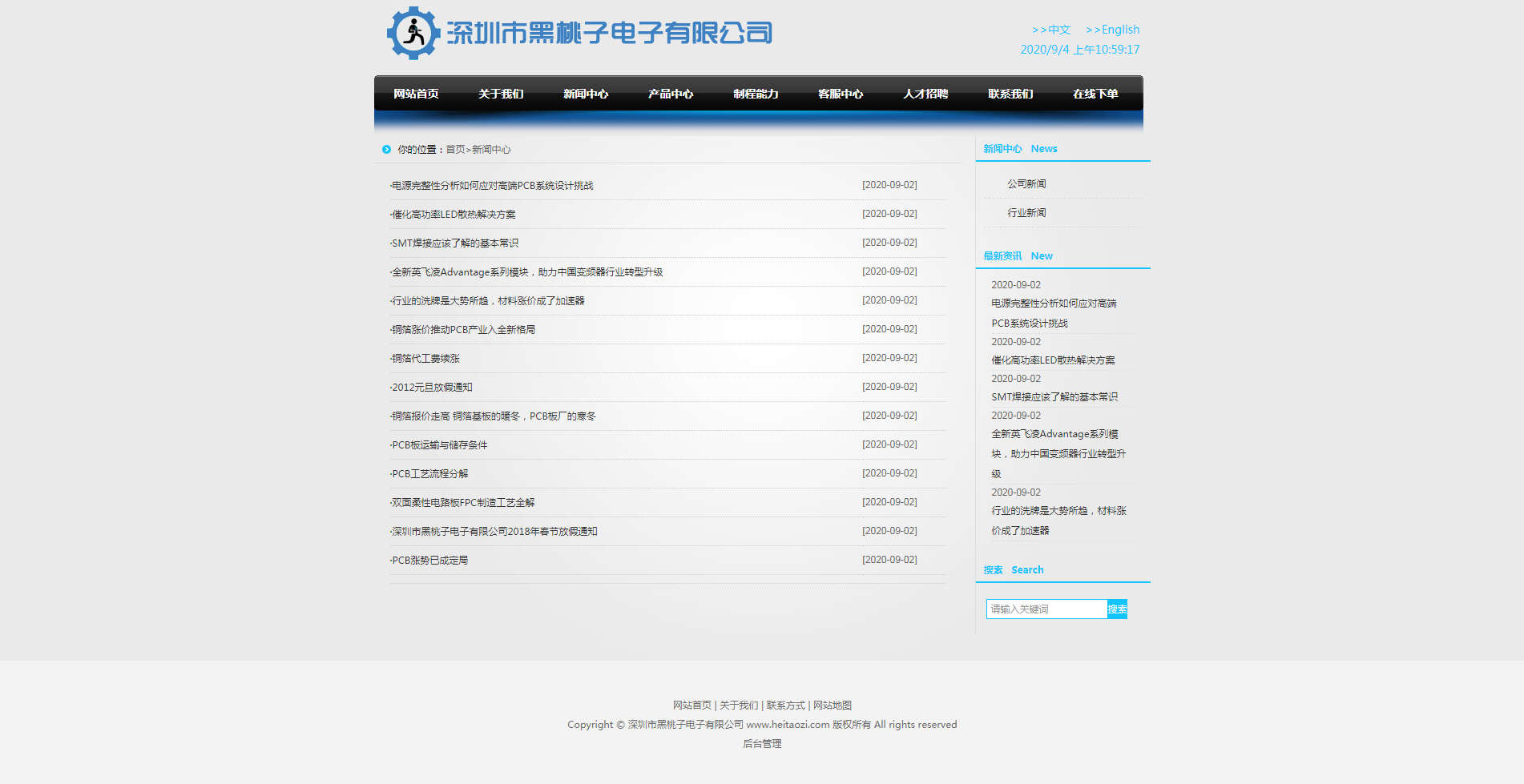Viewport: 1524px width, 784px height.
Task: Open article SMT焊接应该了解的基本常识 in main list
Action: pos(455,243)
